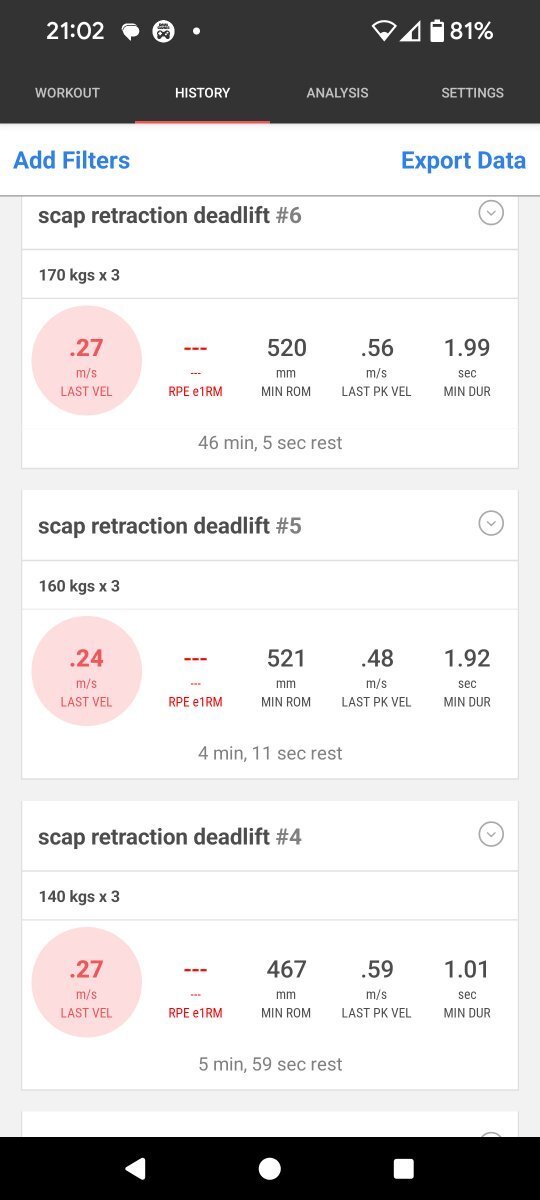Expand scap retraction deadlift #4 chevron
This screenshot has width=540, height=1200.
click(x=490, y=834)
